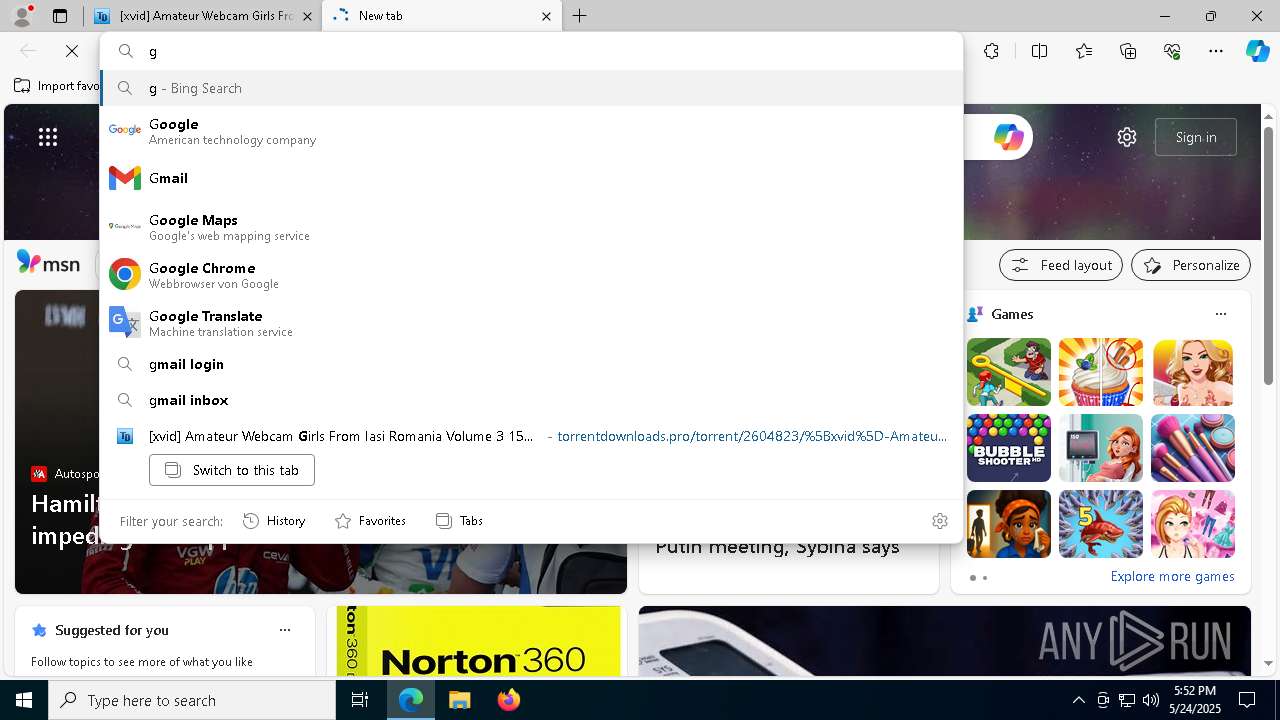Open Favorites star icon in toolbar
Viewport: 1280px width, 720px height.
coord(1084,51)
